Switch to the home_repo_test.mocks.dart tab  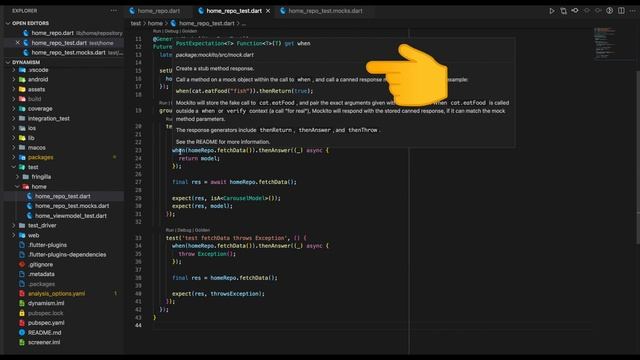click(325, 11)
